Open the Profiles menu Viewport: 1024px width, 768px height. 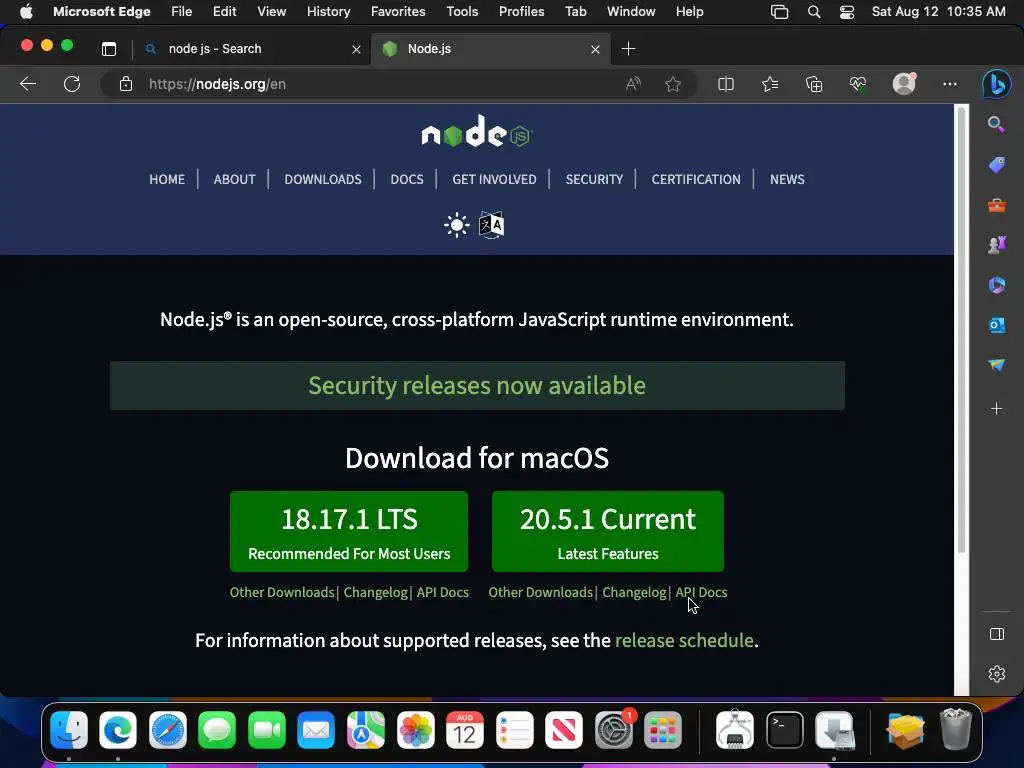tap(521, 12)
